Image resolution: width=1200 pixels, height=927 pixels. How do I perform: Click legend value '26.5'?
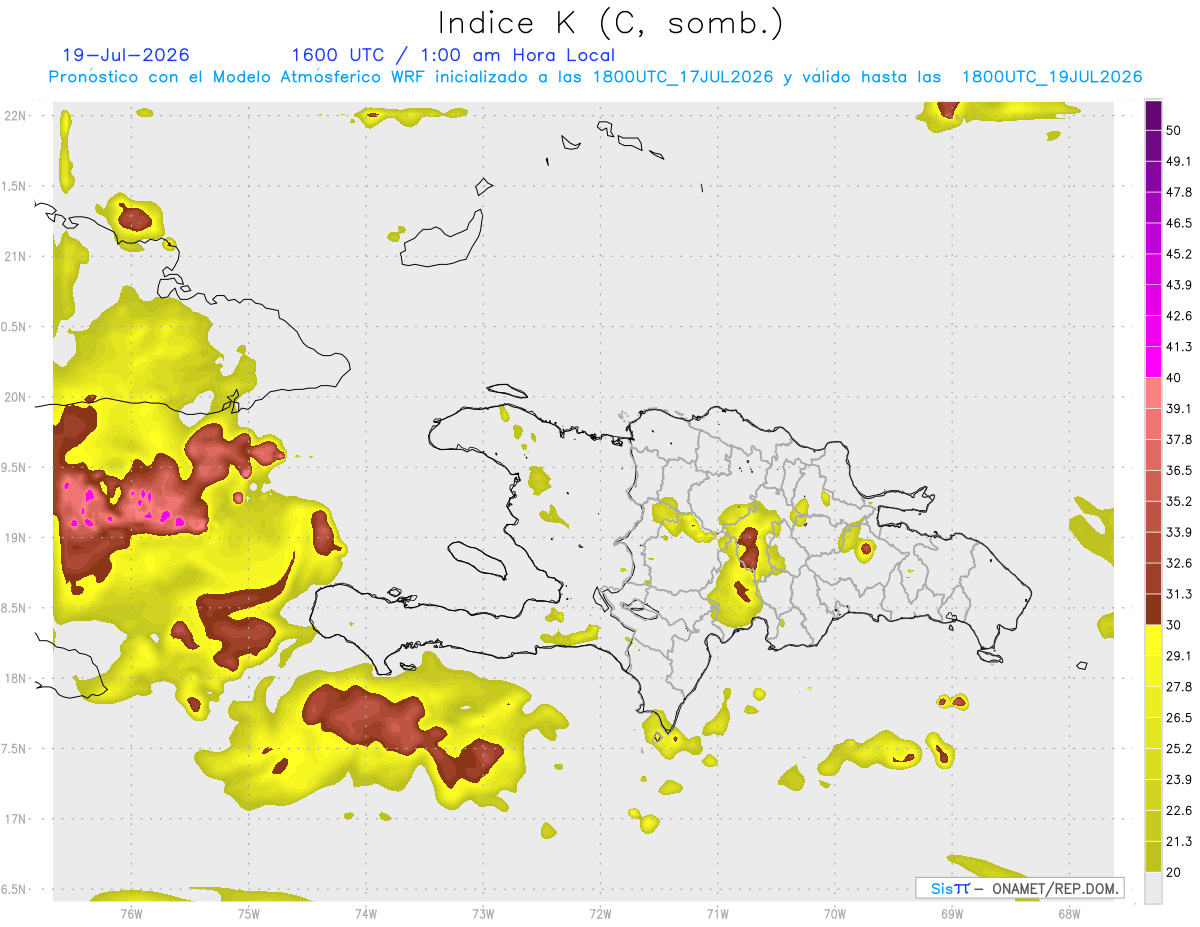pos(1179,718)
